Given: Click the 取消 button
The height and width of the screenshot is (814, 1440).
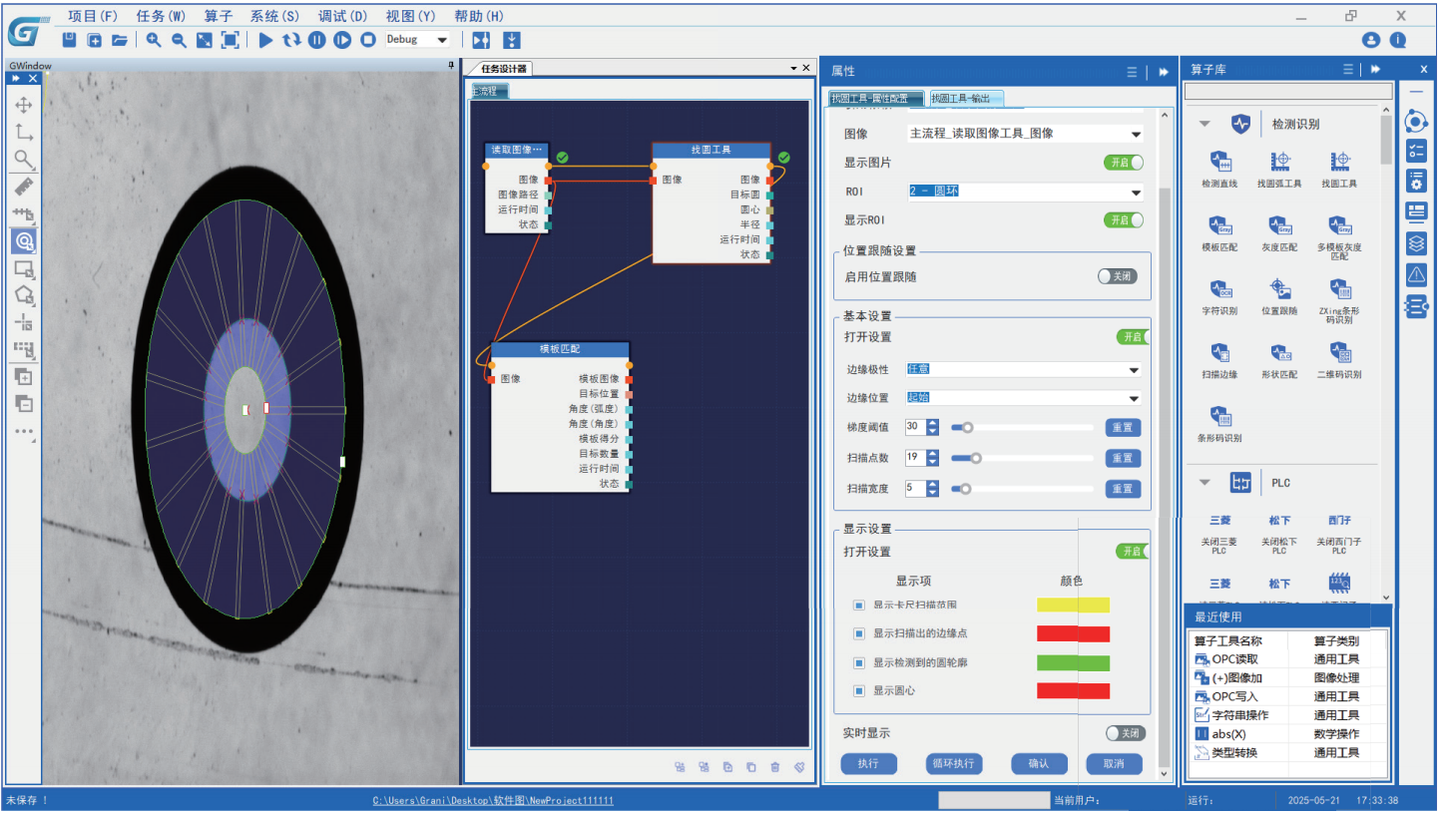Looking at the screenshot, I should tap(1114, 764).
